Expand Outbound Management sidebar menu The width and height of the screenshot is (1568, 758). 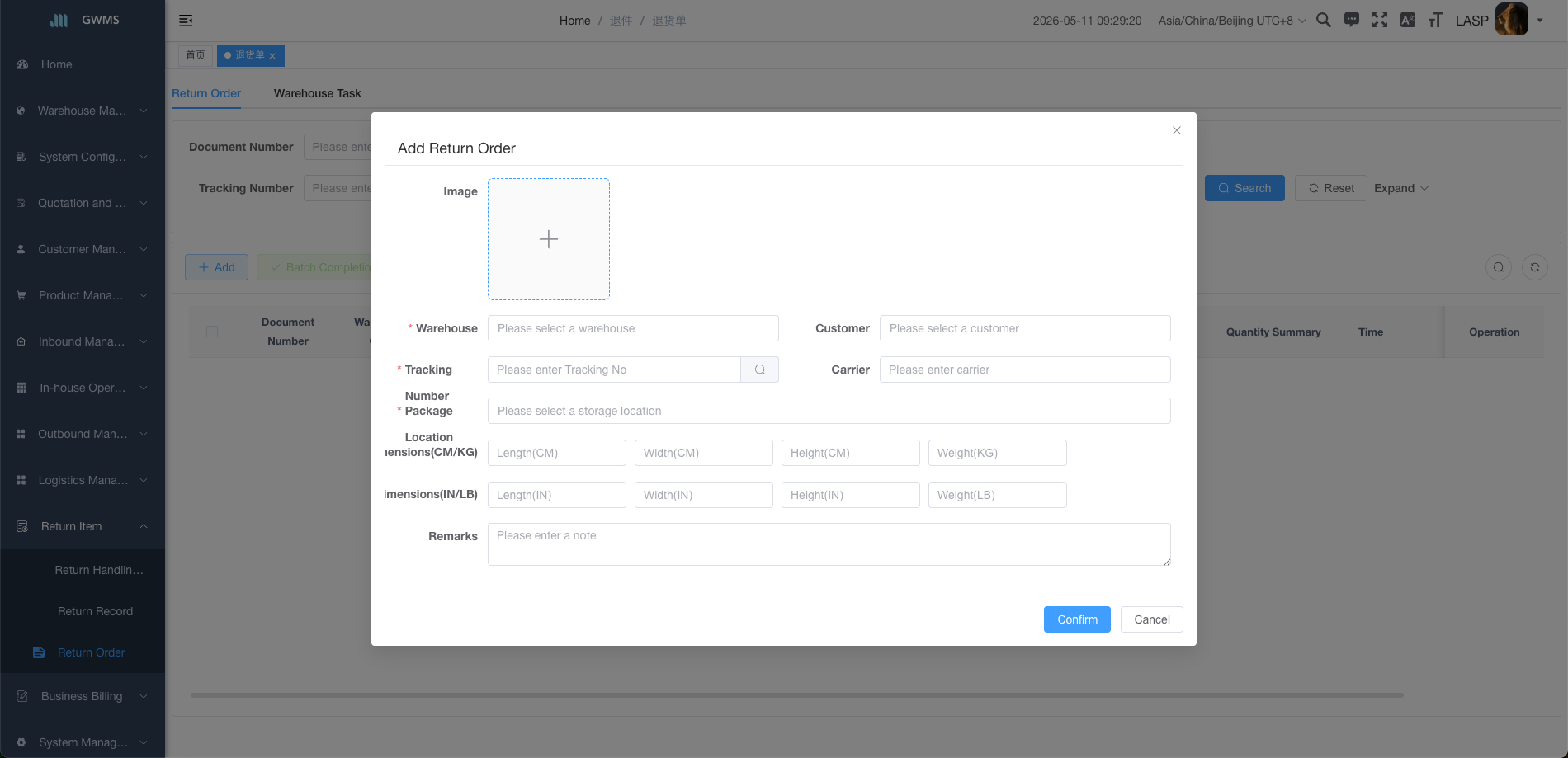[83, 434]
